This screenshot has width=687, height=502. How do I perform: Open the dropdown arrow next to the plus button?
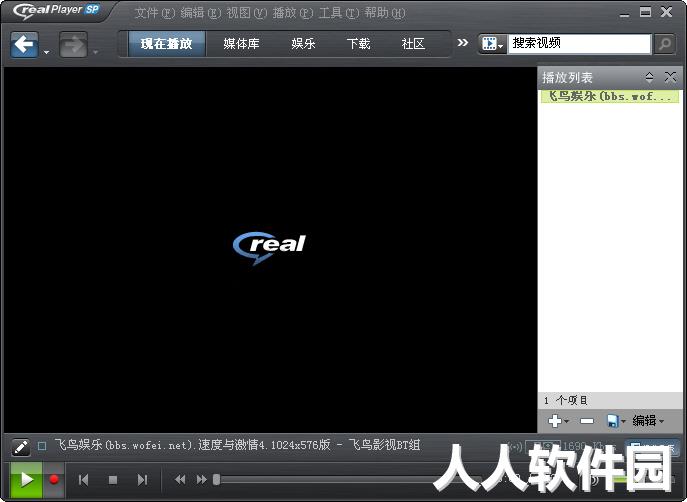point(567,421)
